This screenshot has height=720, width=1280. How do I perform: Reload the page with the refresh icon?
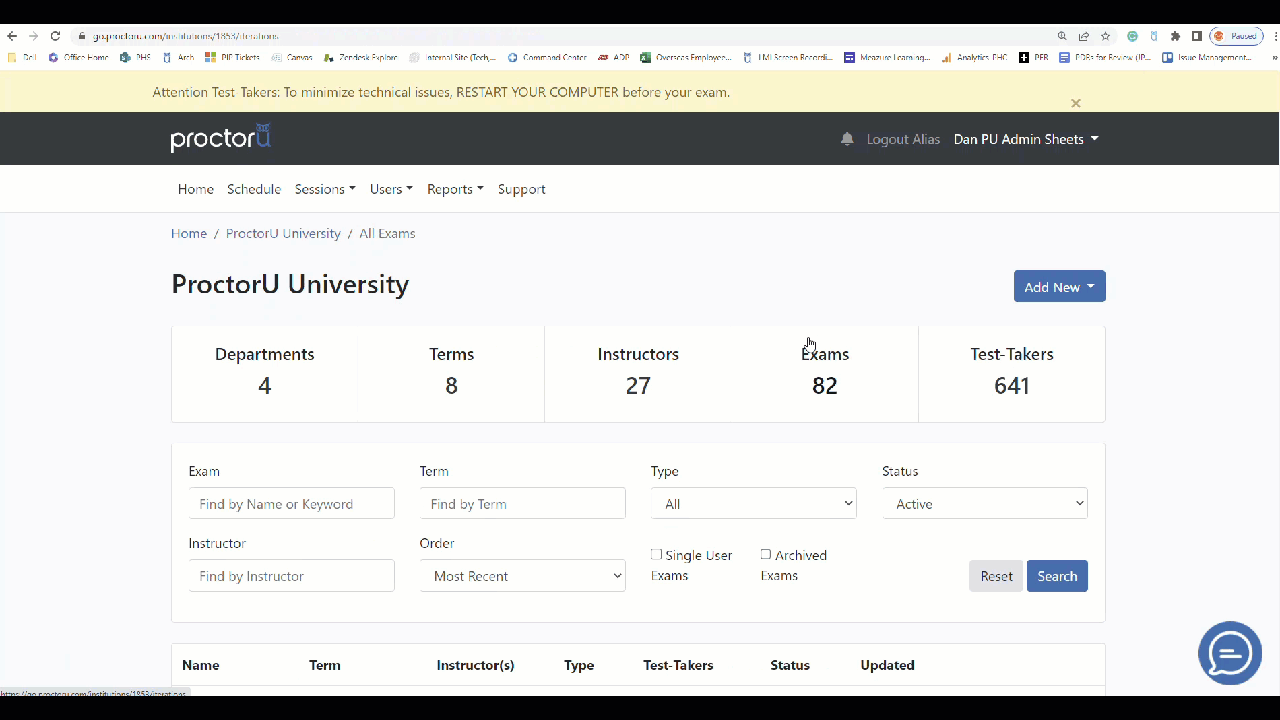pyautogui.click(x=55, y=36)
